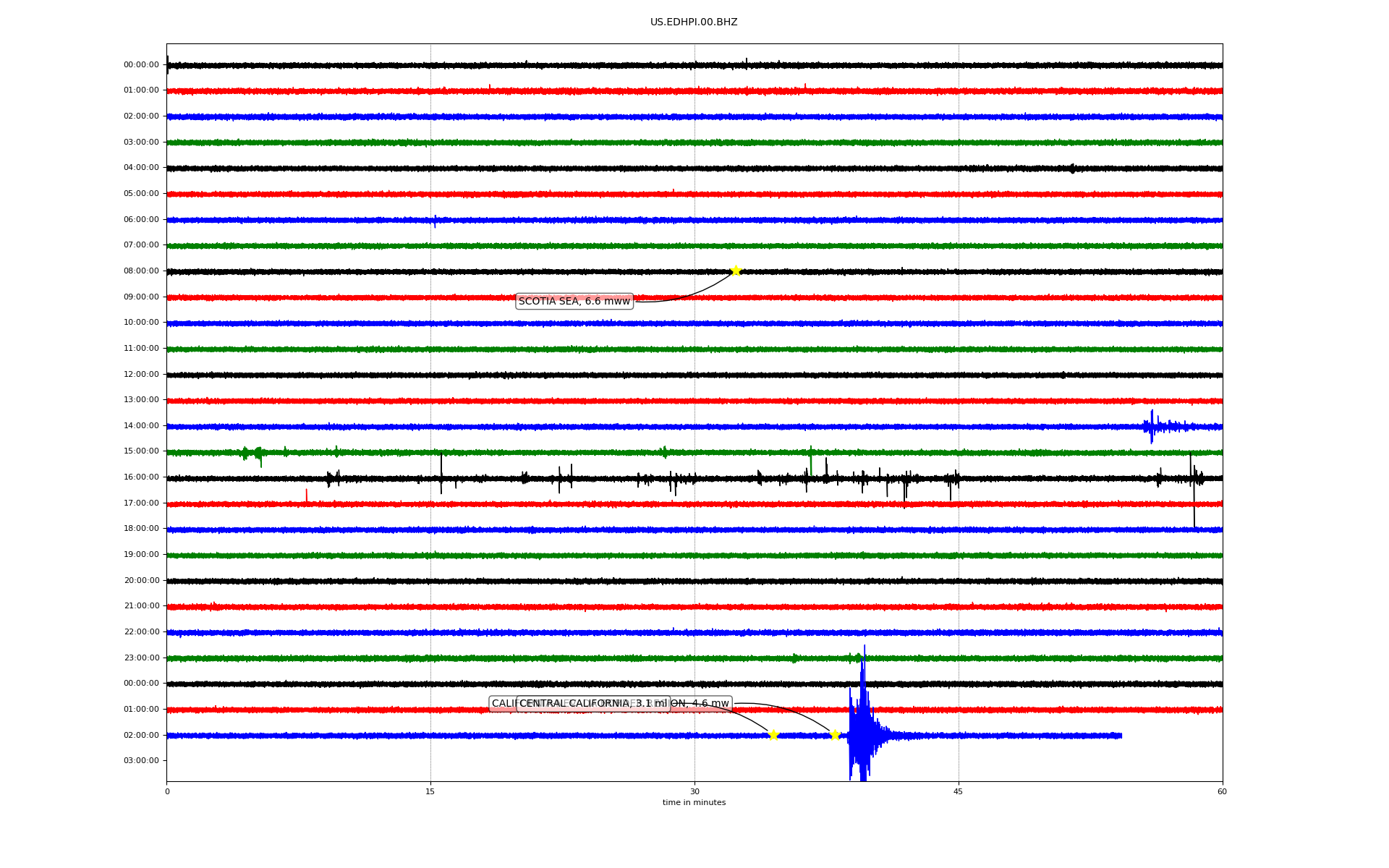Click the 'time in minutes' axis label
The width and height of the screenshot is (1389, 868).
pyautogui.click(x=694, y=803)
